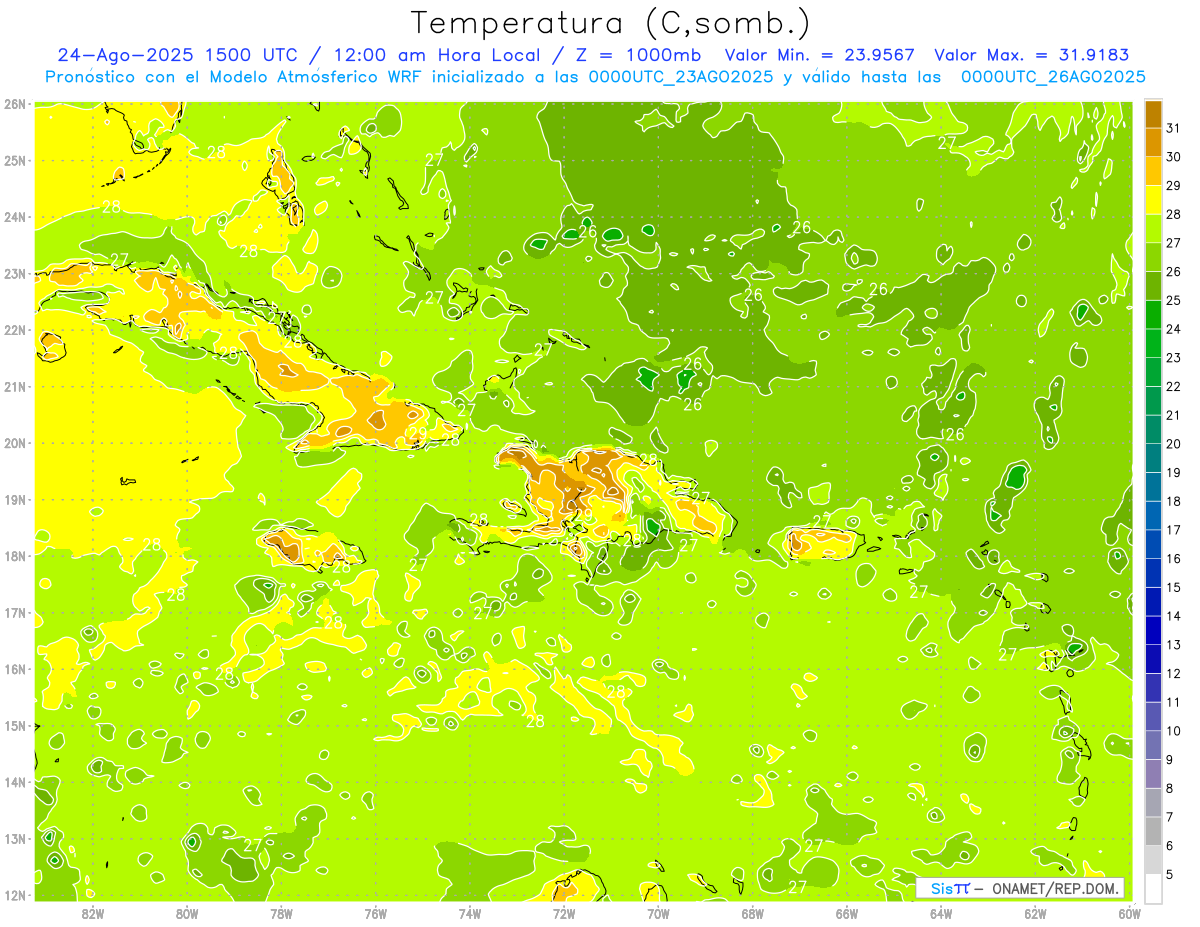Screen dimensions: 1200x927
Task: Click the color scale value 25
Action: (x=1173, y=300)
